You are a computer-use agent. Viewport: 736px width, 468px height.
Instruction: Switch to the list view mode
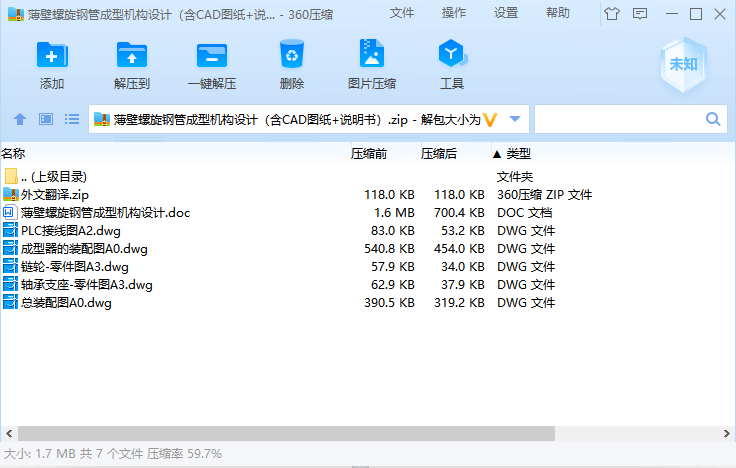click(x=71, y=119)
